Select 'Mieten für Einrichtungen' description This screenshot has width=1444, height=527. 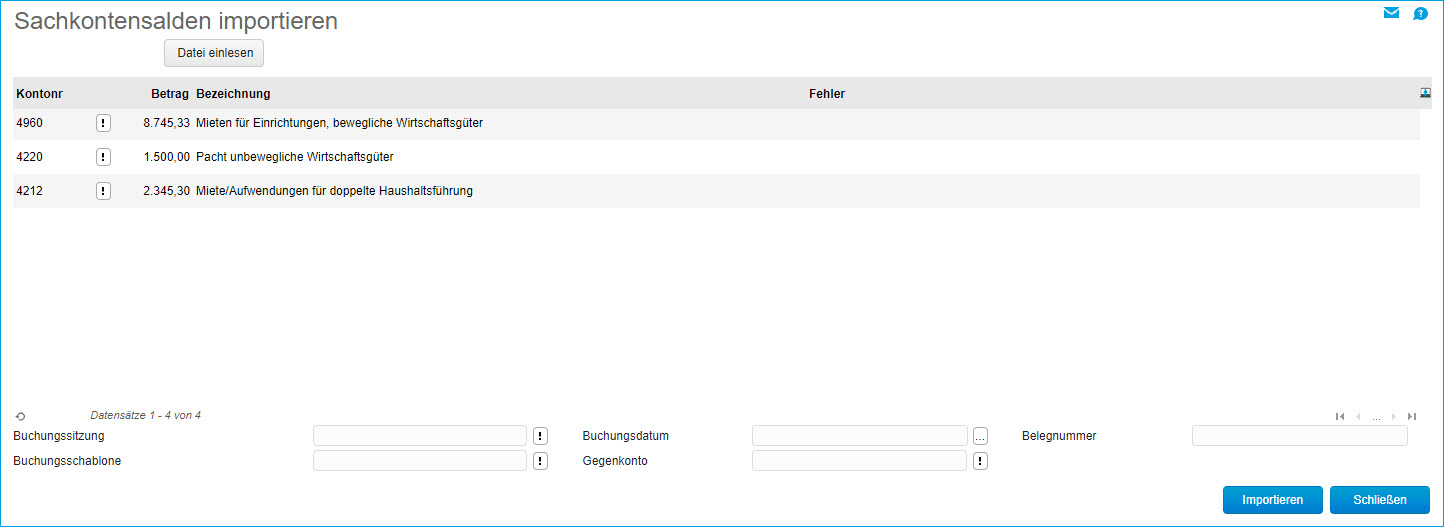tap(340, 123)
